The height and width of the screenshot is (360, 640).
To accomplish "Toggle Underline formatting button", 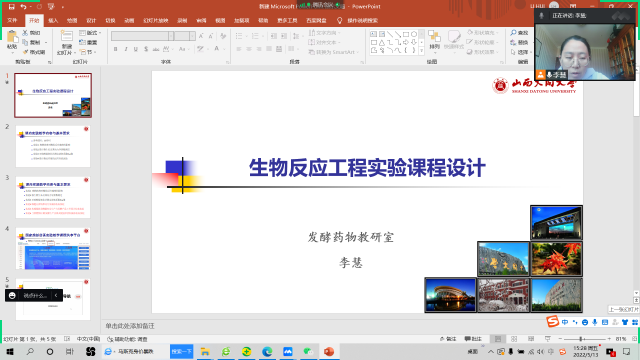I will pos(136,49).
